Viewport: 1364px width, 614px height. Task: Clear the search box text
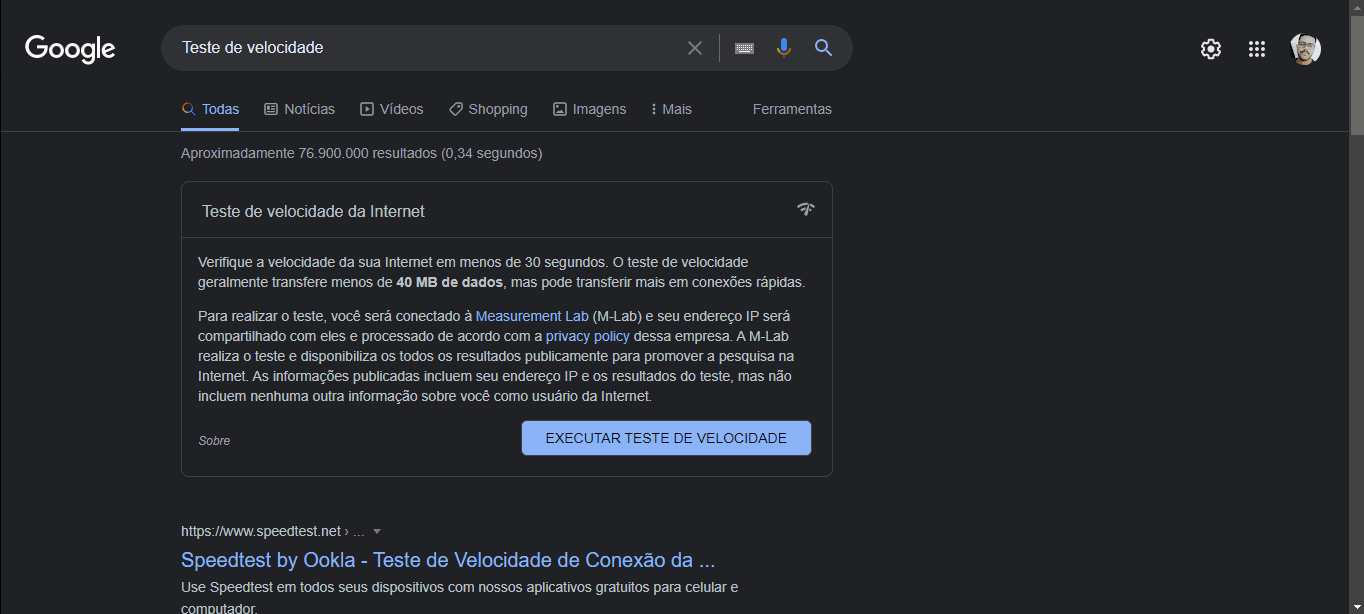click(x=695, y=48)
